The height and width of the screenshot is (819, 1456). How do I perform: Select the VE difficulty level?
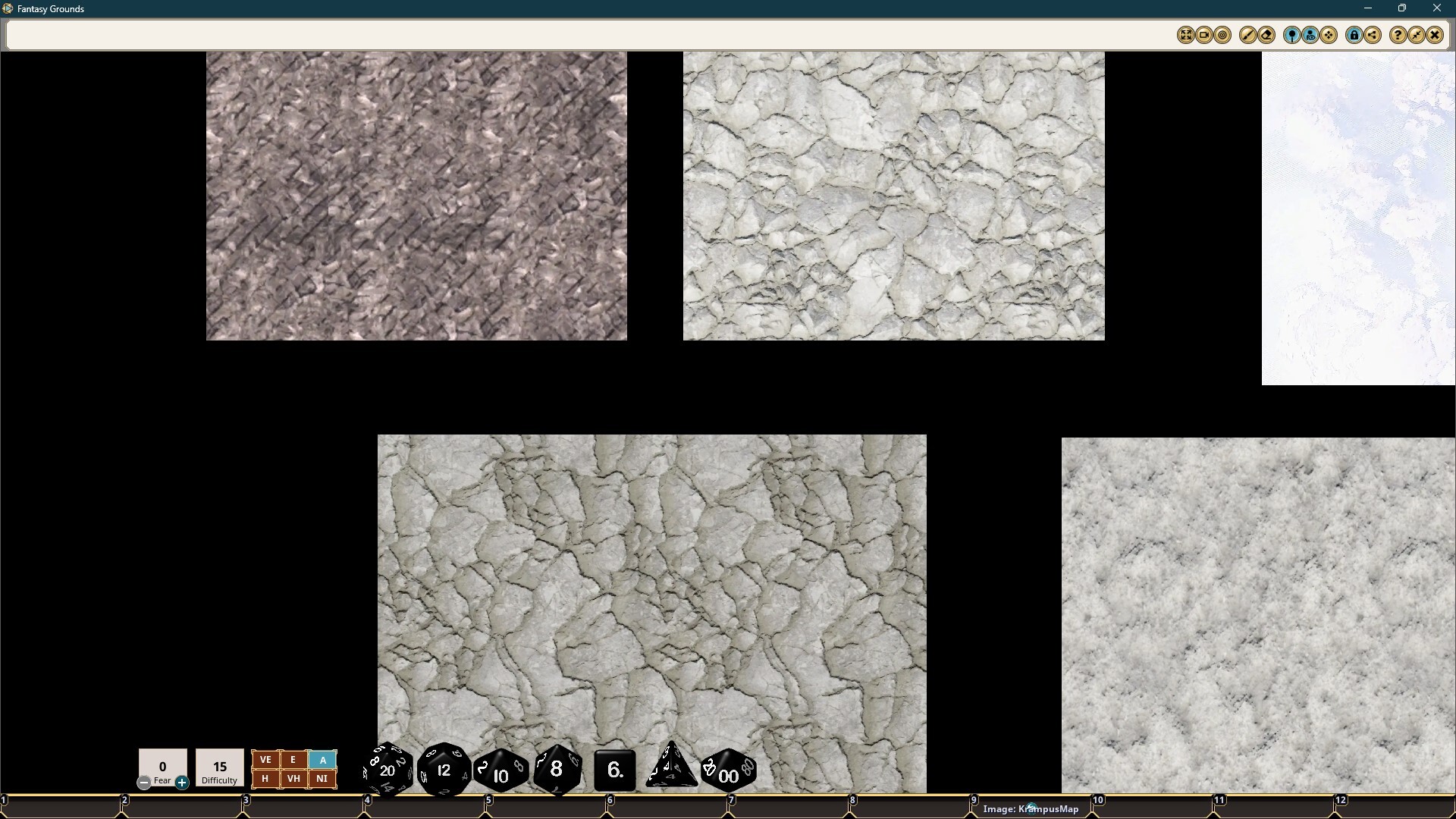click(265, 759)
